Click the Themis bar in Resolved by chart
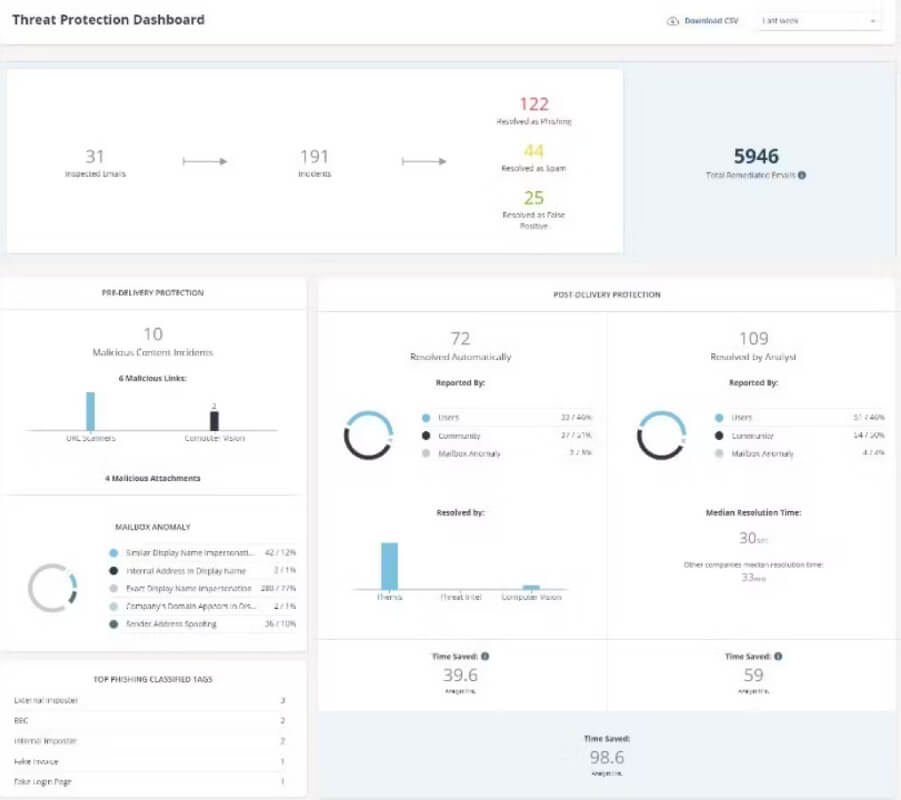 tap(389, 566)
